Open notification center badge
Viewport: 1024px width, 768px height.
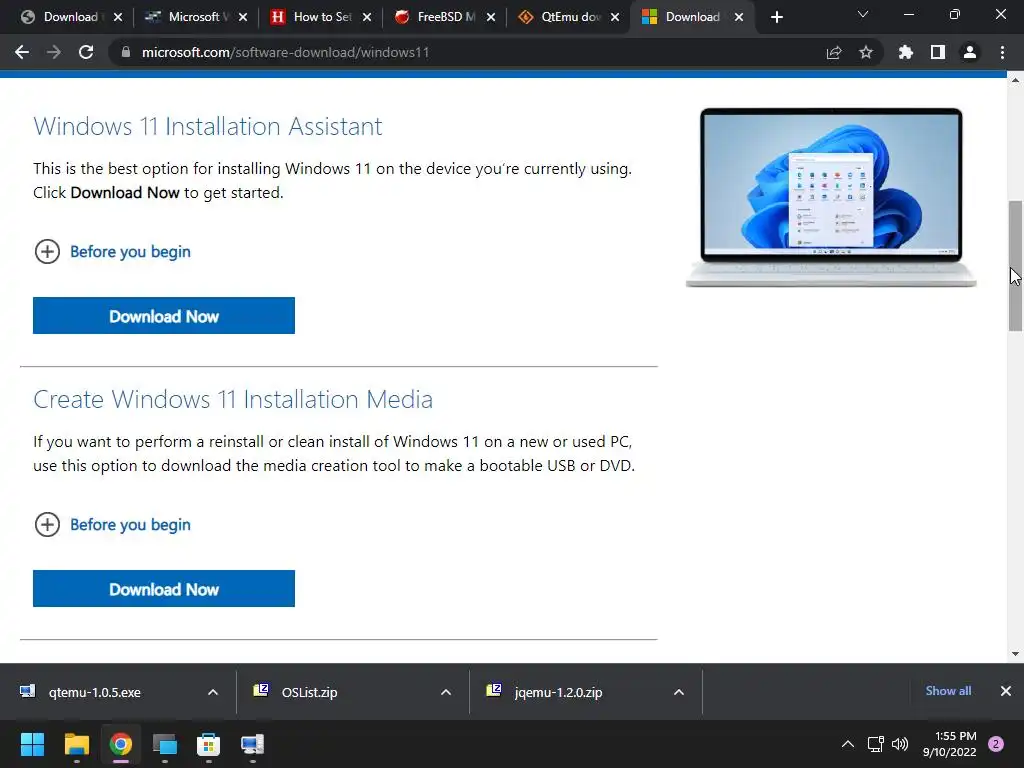996,744
